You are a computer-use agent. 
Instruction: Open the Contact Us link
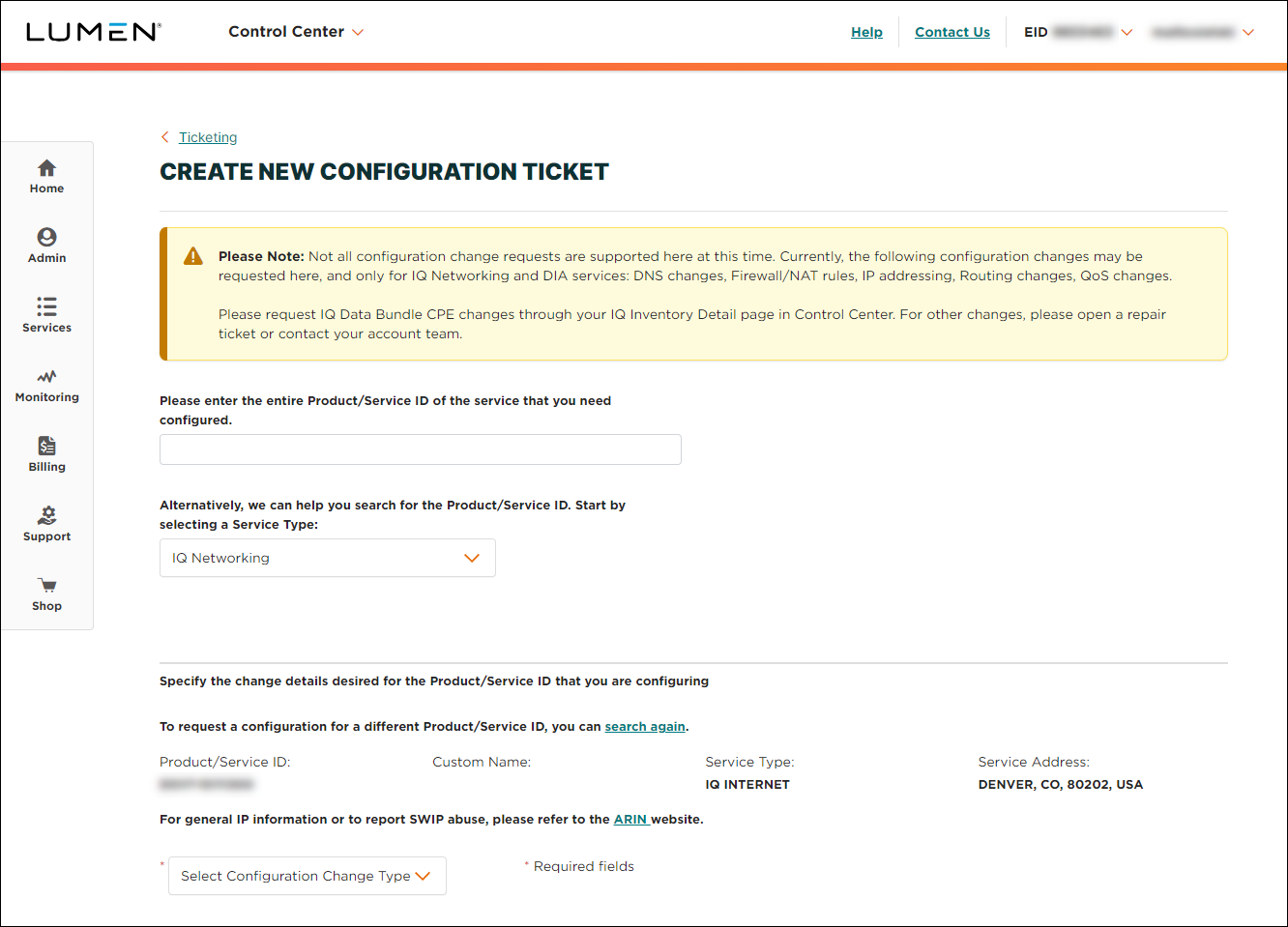952,32
